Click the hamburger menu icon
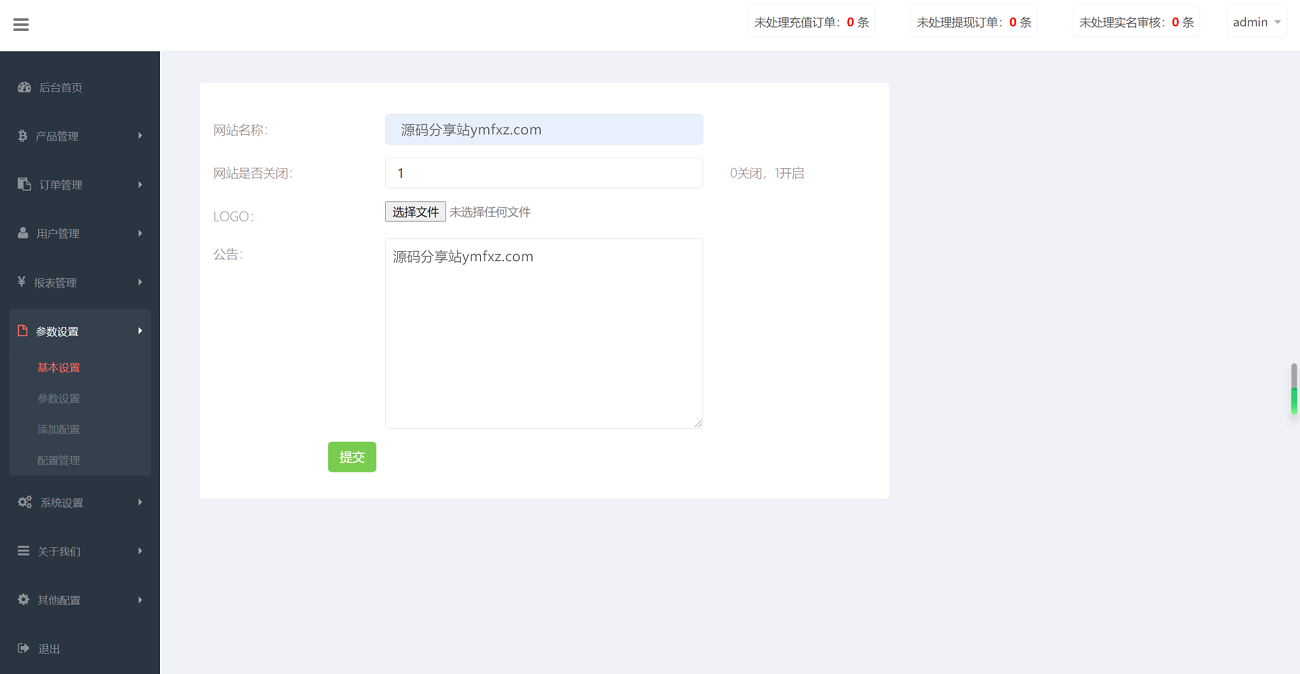The height and width of the screenshot is (674, 1300). point(21,25)
